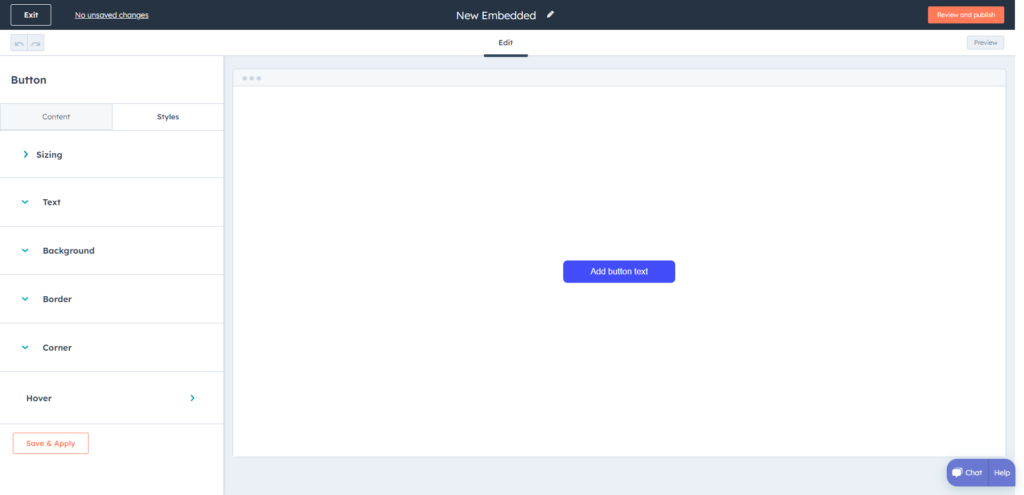Click the New Embedded title text
Screen dimensions: 1024x495
click(x=496, y=15)
